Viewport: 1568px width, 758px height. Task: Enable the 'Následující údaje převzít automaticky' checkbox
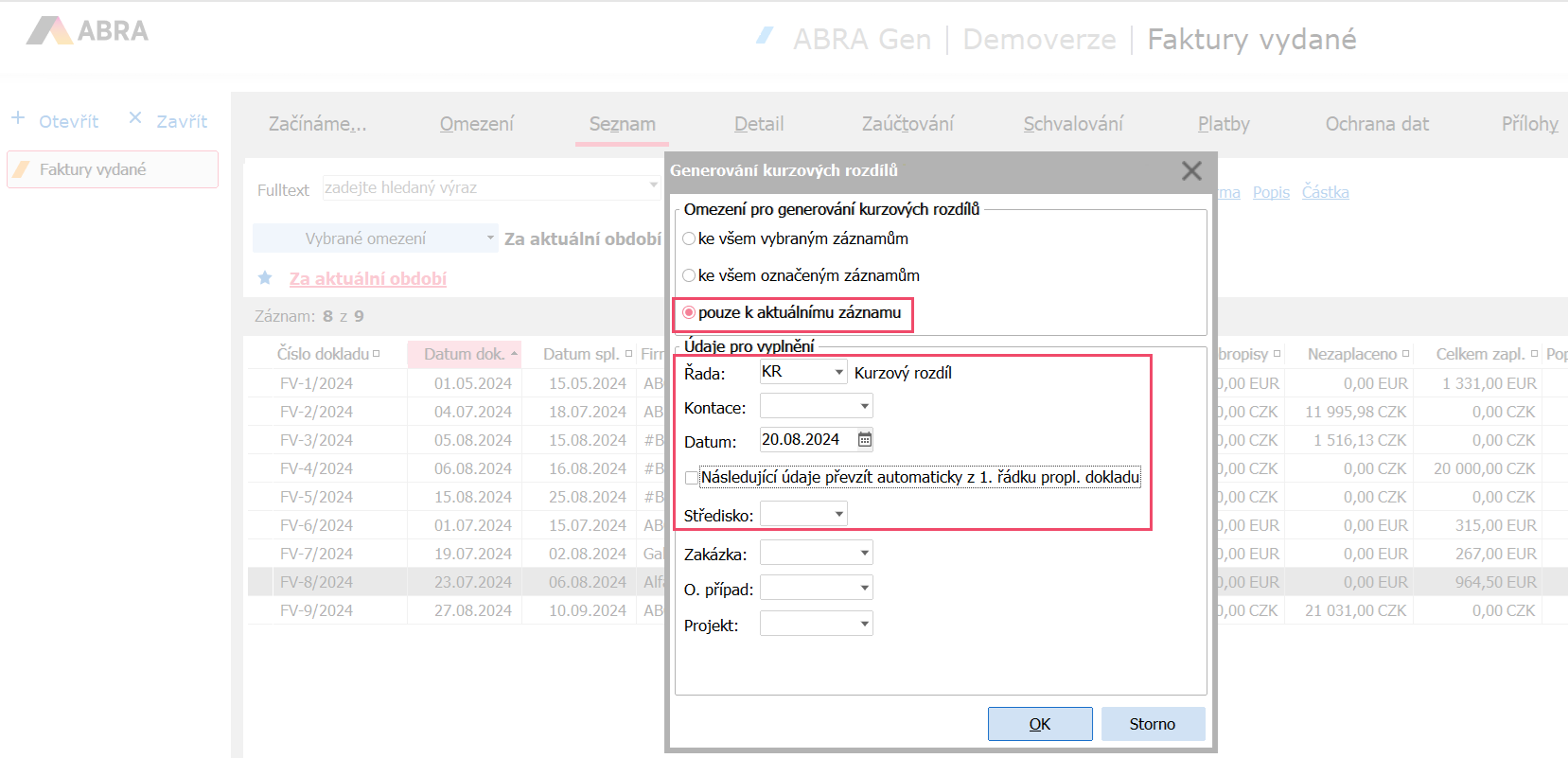[x=692, y=478]
